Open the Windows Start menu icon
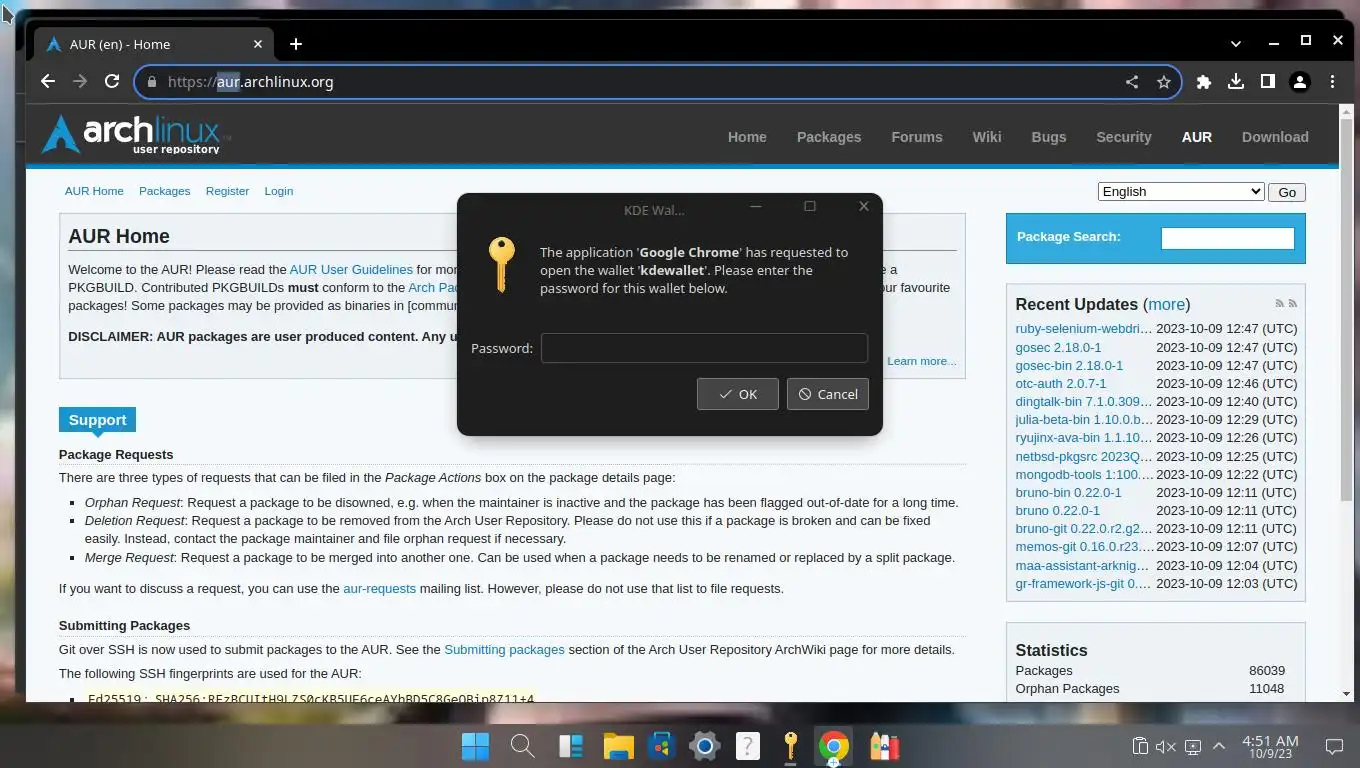Viewport: 1360px width, 768px height. coord(476,746)
